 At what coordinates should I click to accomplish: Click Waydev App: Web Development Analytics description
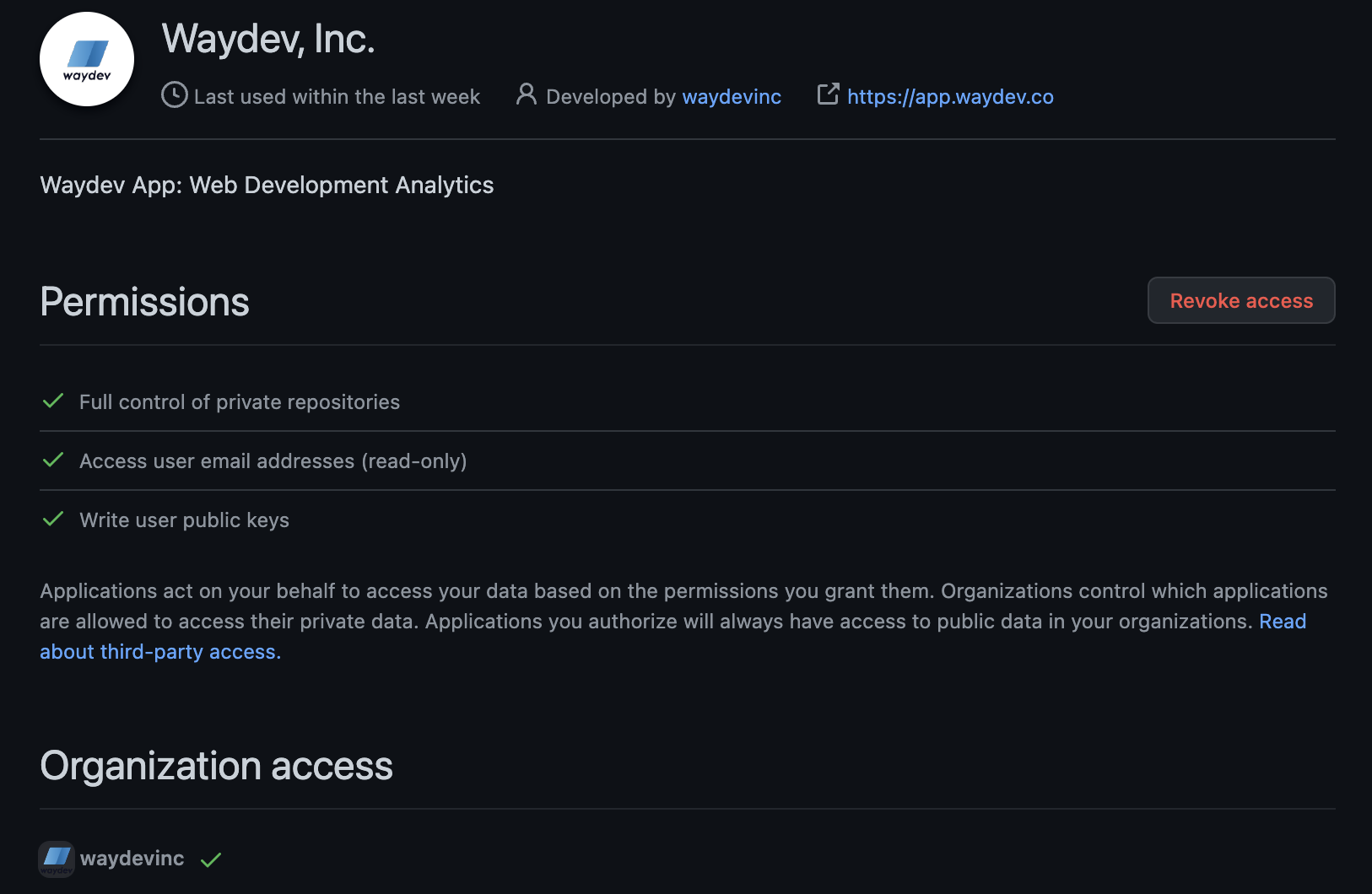(267, 185)
